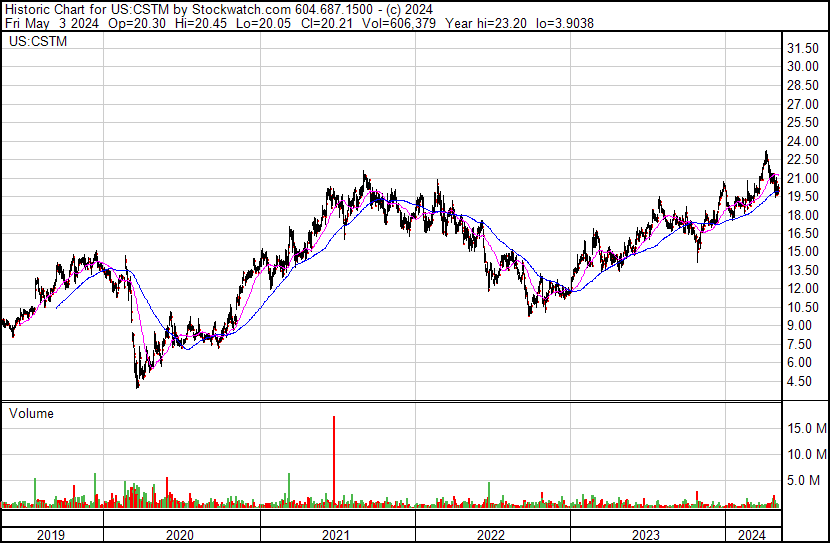Image resolution: width=830 pixels, height=543 pixels.
Task: Click the 15.0 M volume axis label
Action: 806,428
